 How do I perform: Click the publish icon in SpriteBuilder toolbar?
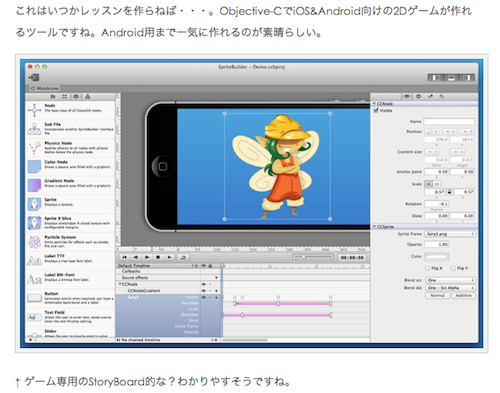(x=34, y=78)
